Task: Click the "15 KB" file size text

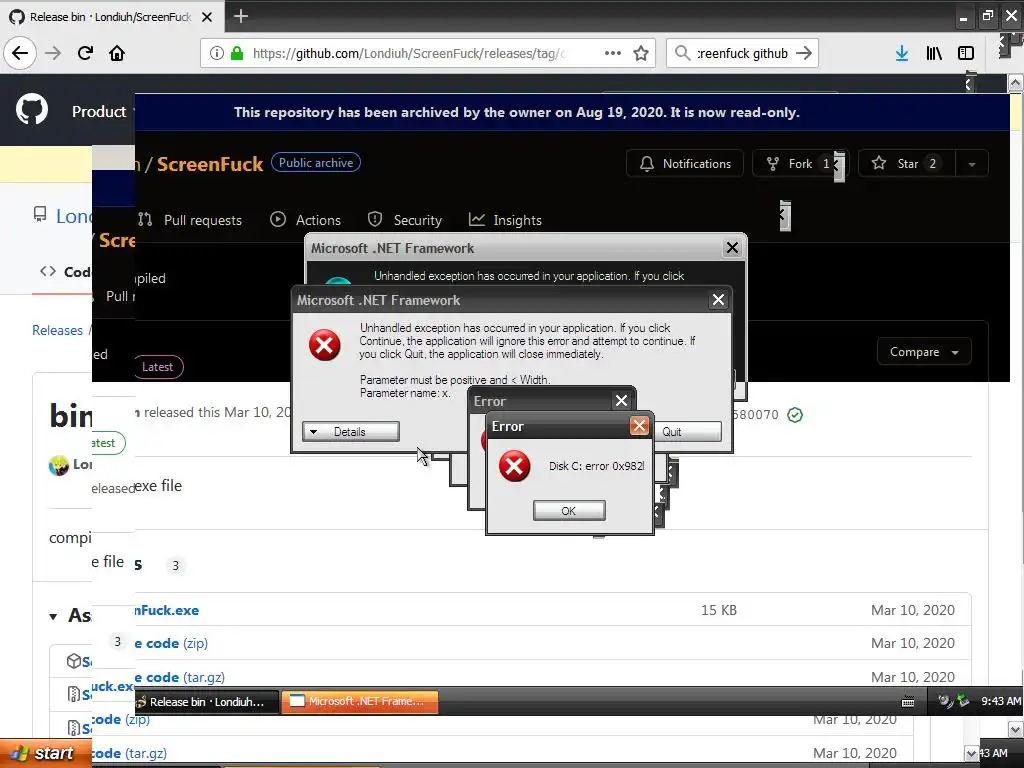Action: (719, 610)
